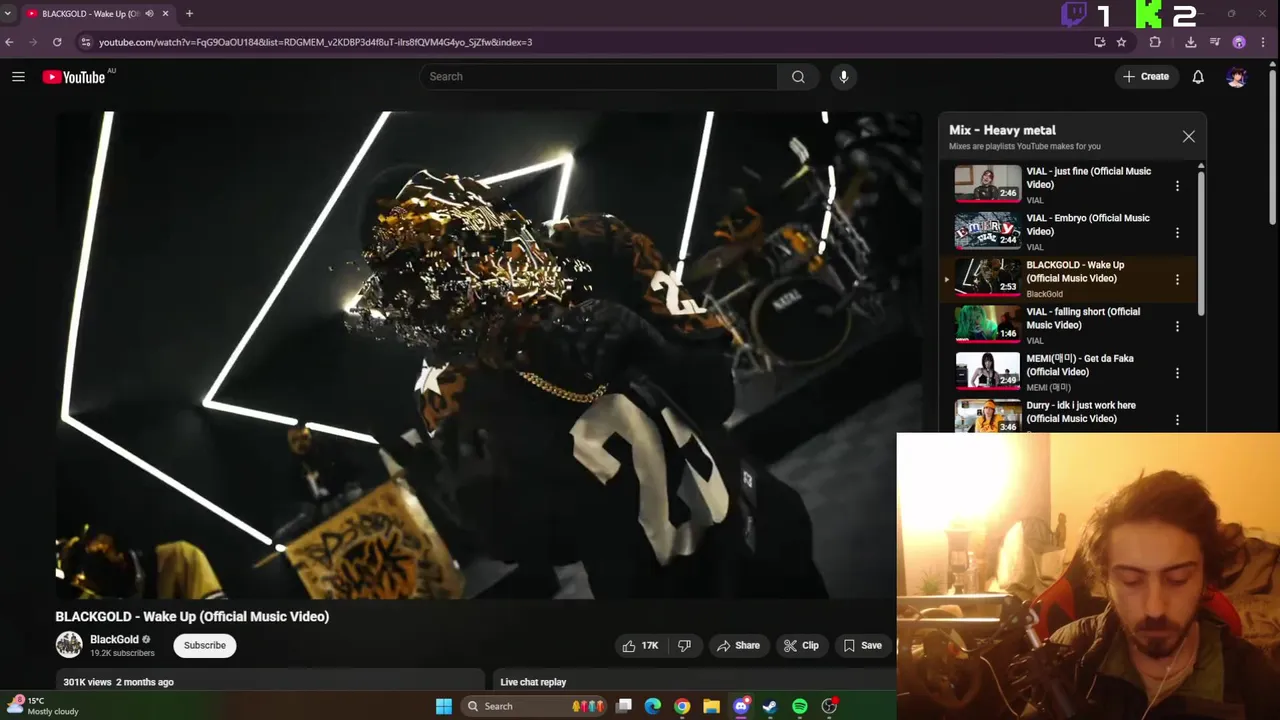Share the video
The width and height of the screenshot is (1280, 720).
738,646
